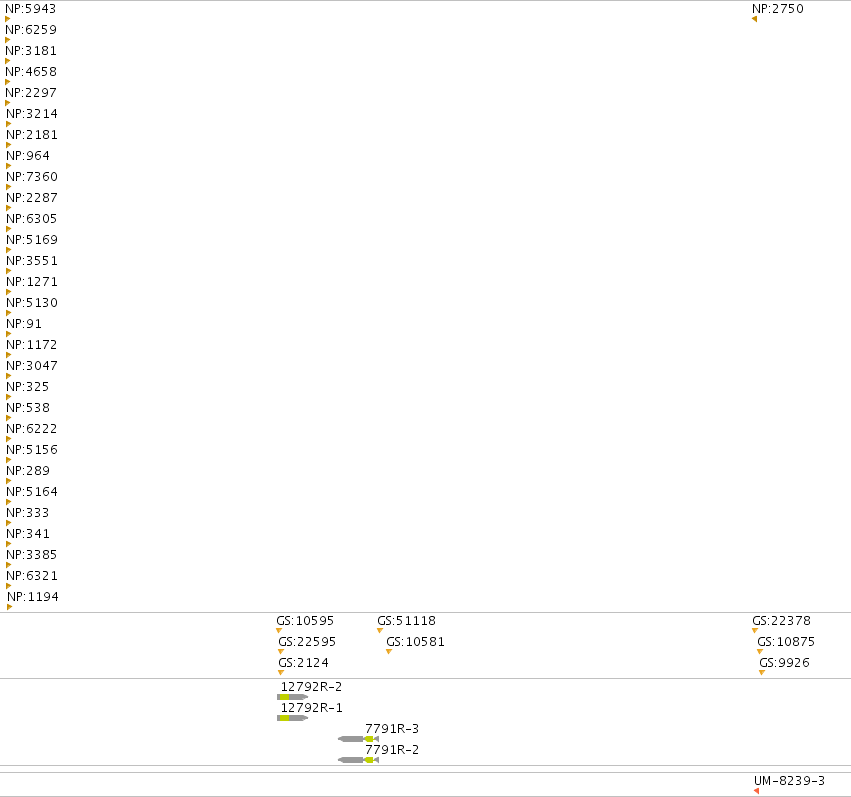Viewport: 851px width, 797px height.
Task: Select the UM-8239-3 label
Action: coord(790,781)
